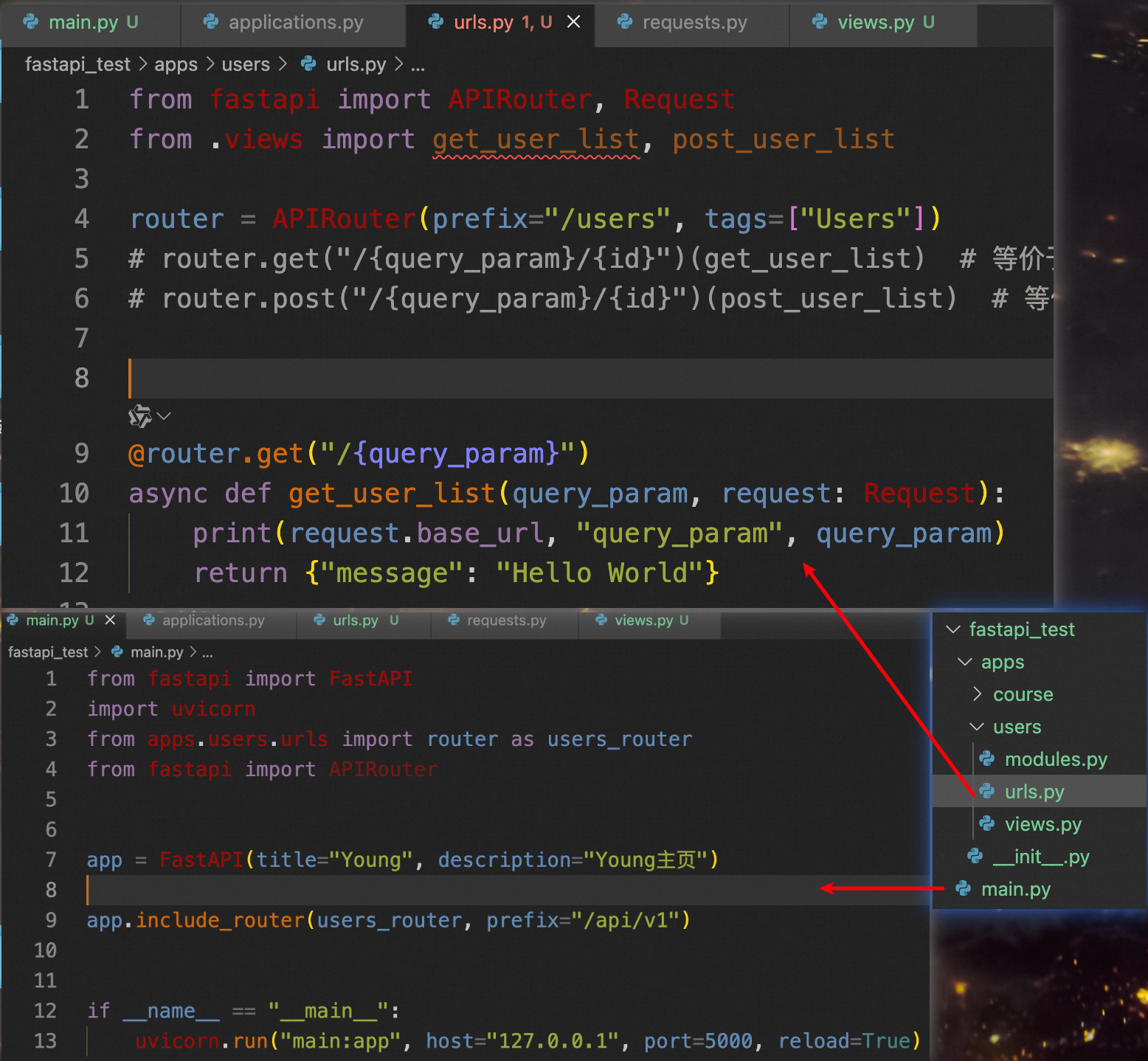This screenshot has width=1148, height=1061.
Task: Close the urls.py tab in top editor
Action: [573, 22]
